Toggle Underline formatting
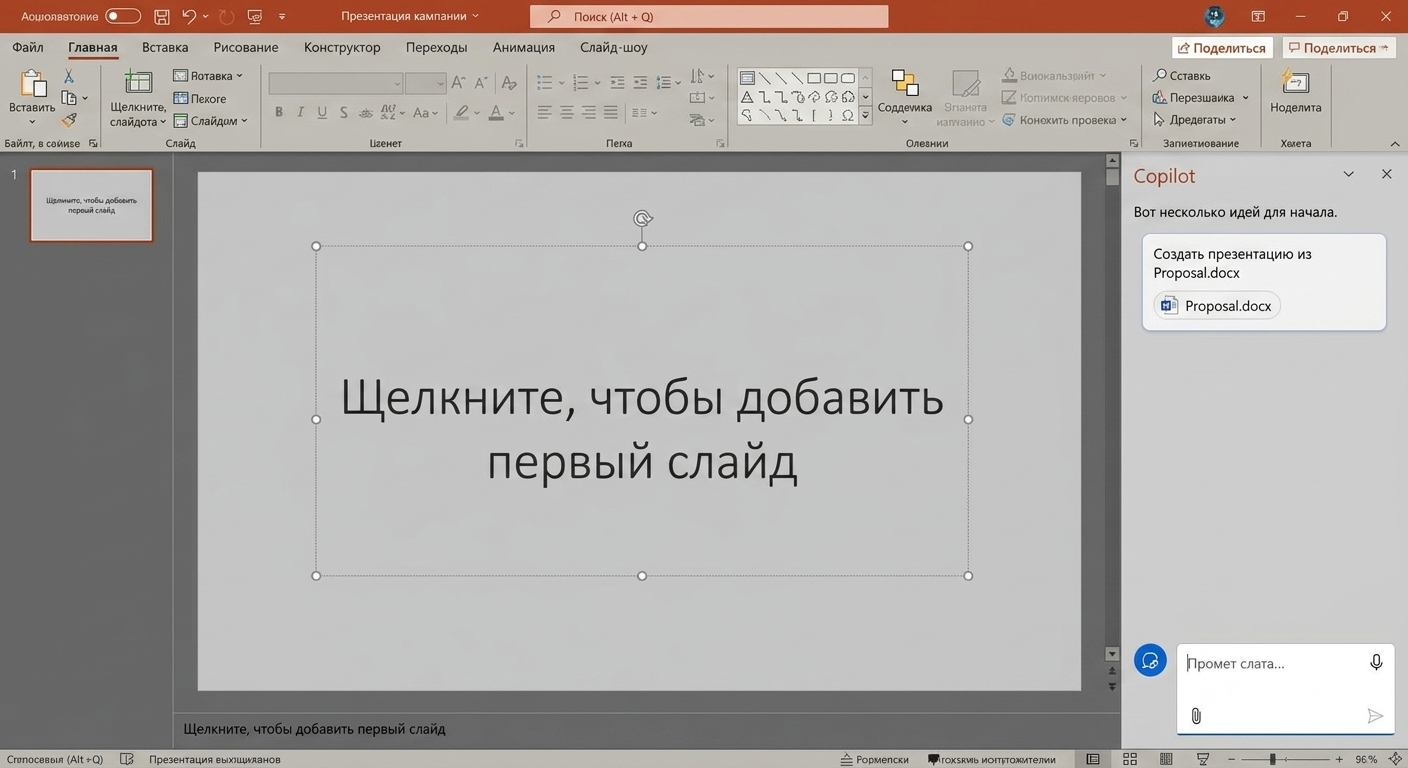Image resolution: width=1408 pixels, height=768 pixels. click(322, 112)
